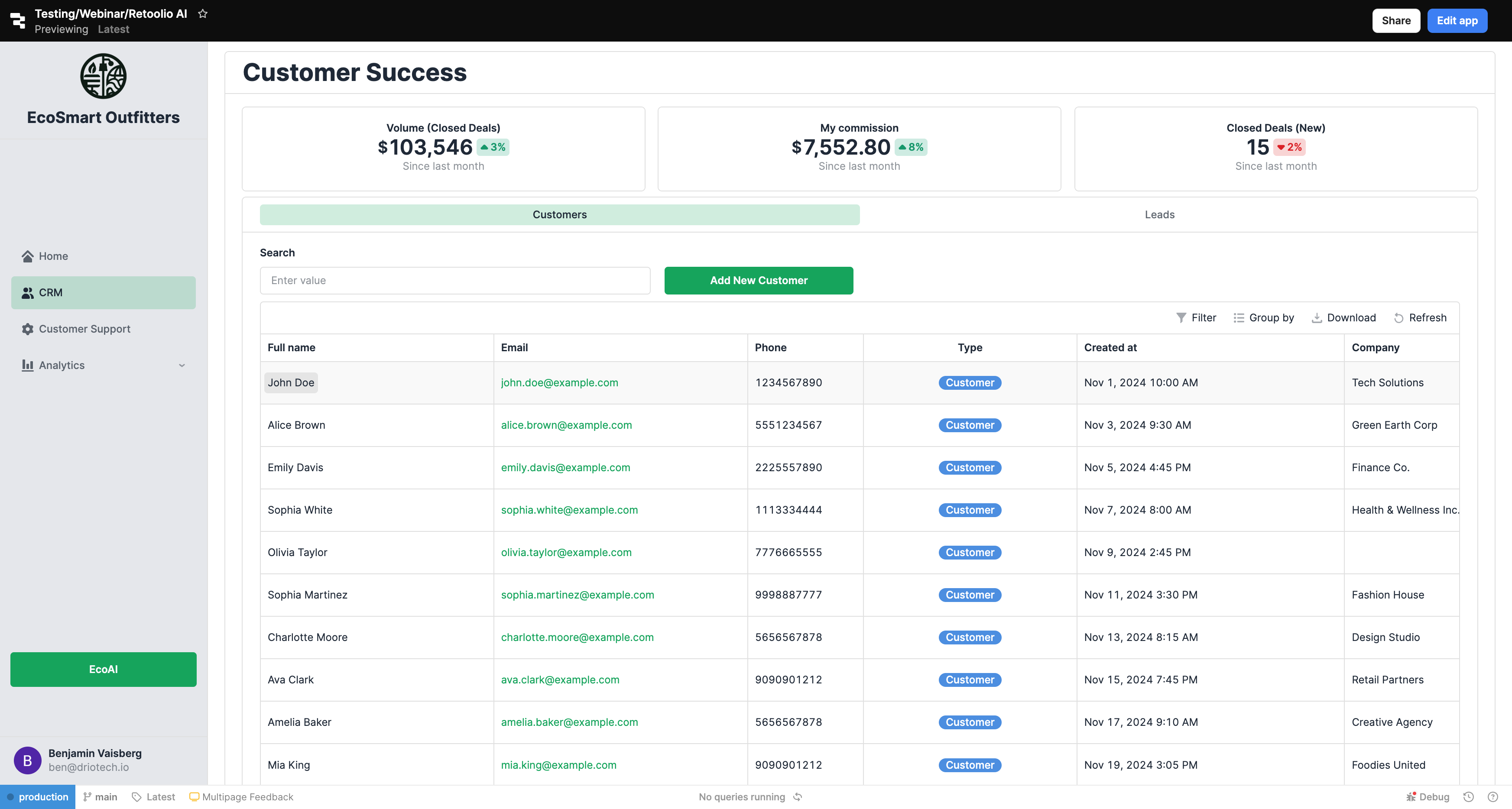Click the Phone column header
This screenshot has width=1512, height=809.
point(805,348)
